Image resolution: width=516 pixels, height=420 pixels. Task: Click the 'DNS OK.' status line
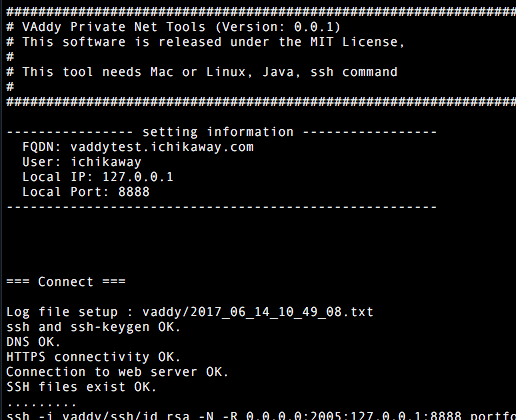pos(34,342)
